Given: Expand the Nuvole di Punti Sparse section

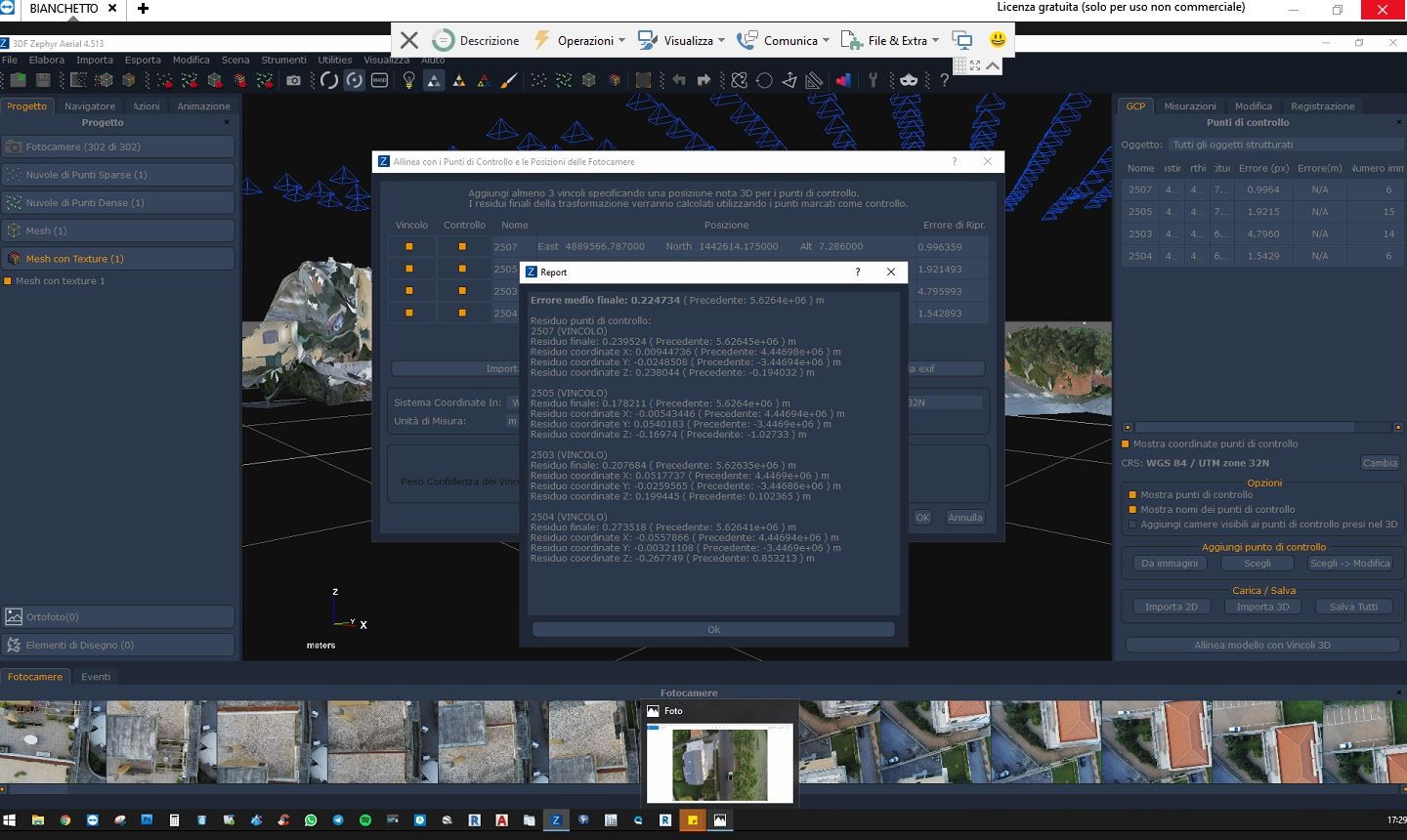Looking at the screenshot, I should [x=118, y=175].
